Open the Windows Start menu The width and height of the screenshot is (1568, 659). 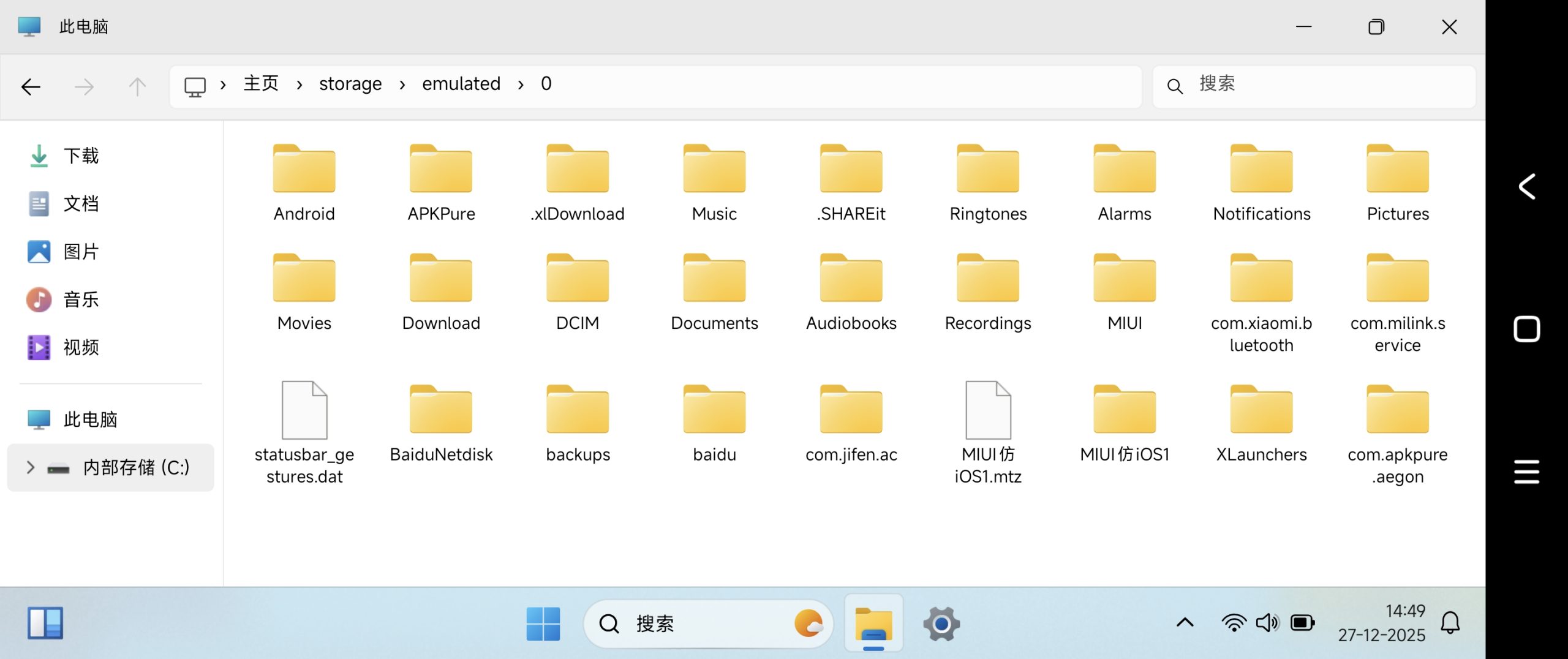[x=543, y=623]
